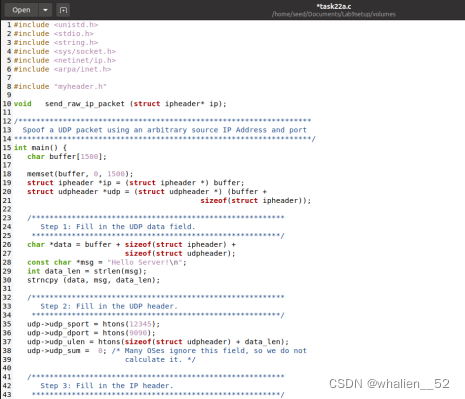Click the 'Hello Server!\n' string literal line
This screenshot has width=465, height=399.
click(107, 262)
